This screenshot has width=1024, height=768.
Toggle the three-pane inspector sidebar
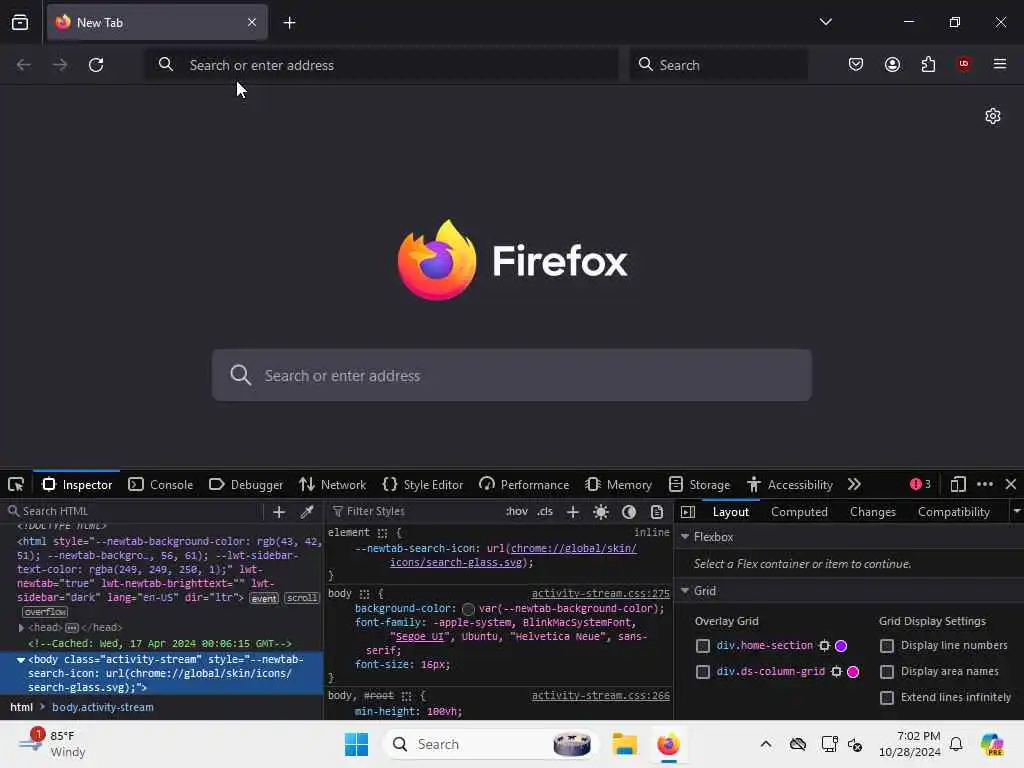[688, 512]
